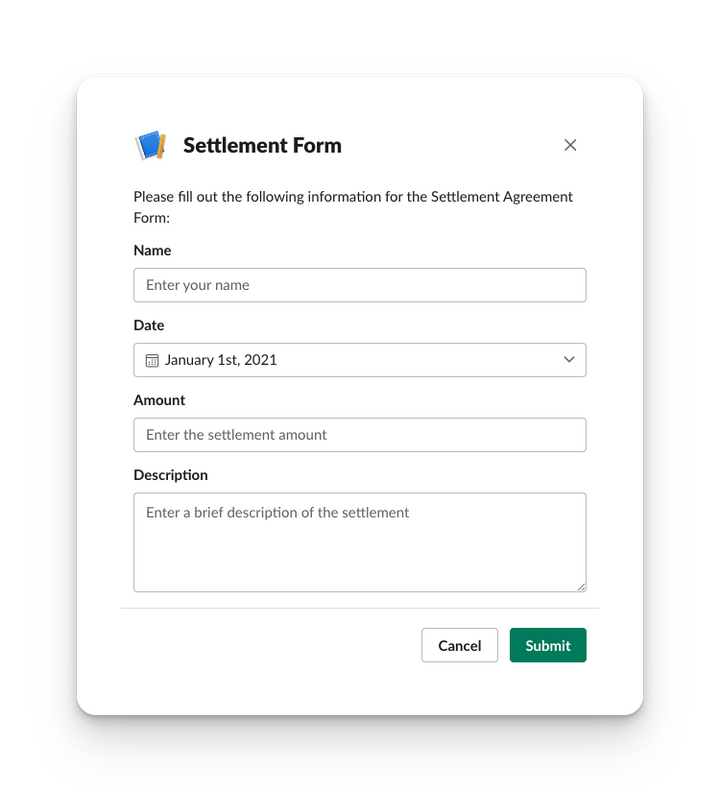Click the notebook app icon in header
Screen dimensions: 720x792
pyautogui.click(x=150, y=145)
